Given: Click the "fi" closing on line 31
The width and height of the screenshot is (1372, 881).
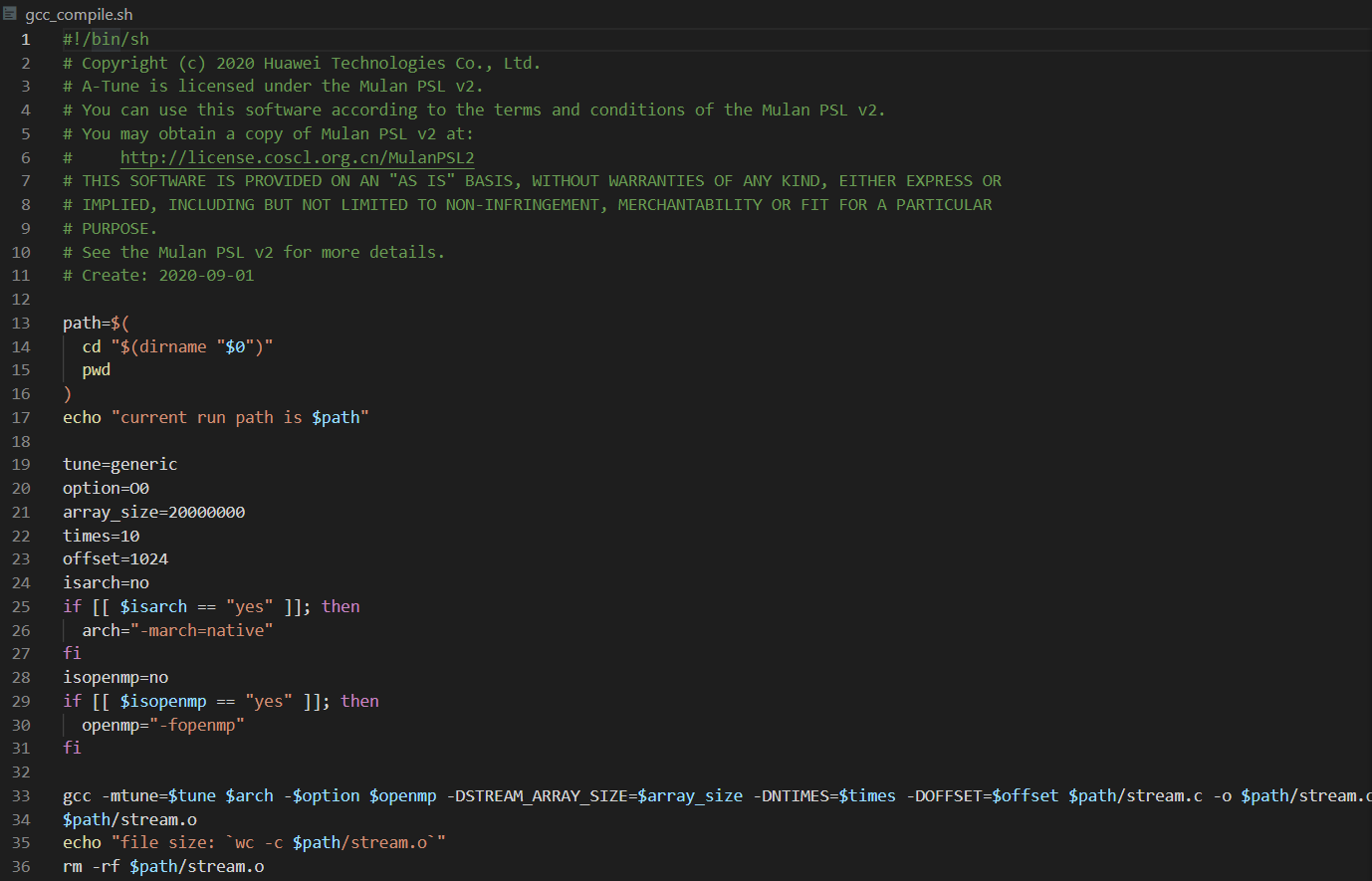Looking at the screenshot, I should tap(72, 749).
